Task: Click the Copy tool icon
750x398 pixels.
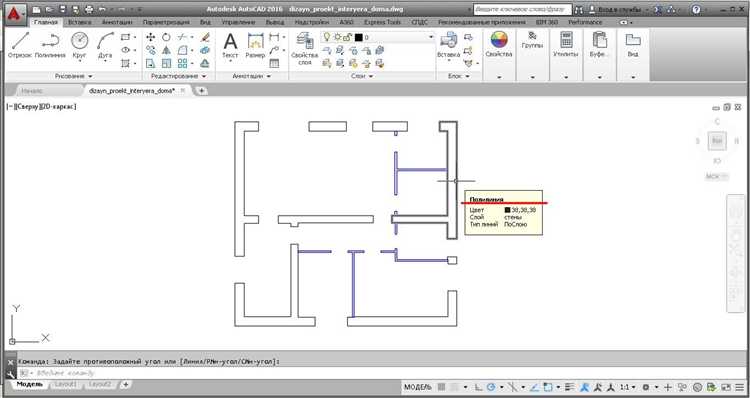Action: [x=150, y=50]
